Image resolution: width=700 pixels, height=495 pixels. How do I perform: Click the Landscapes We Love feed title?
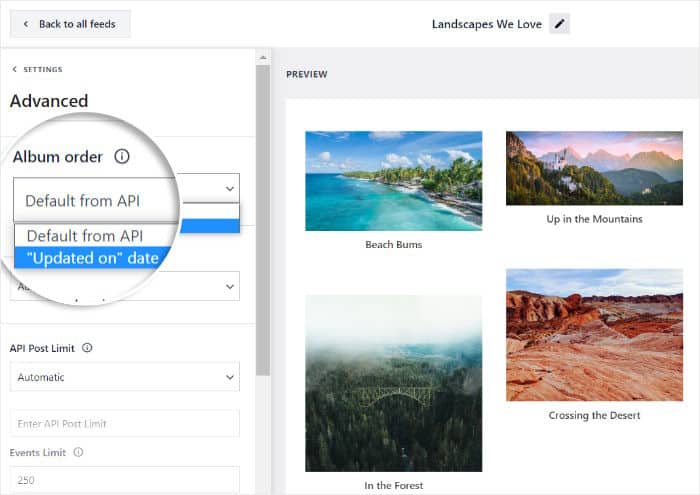click(487, 24)
